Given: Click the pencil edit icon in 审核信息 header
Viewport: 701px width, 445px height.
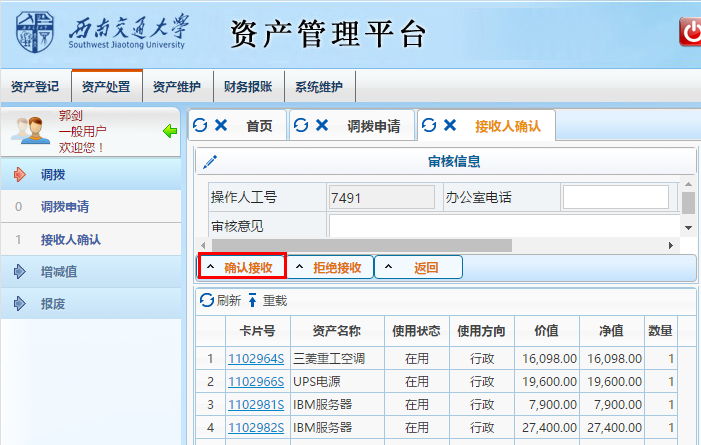Looking at the screenshot, I should click(210, 162).
